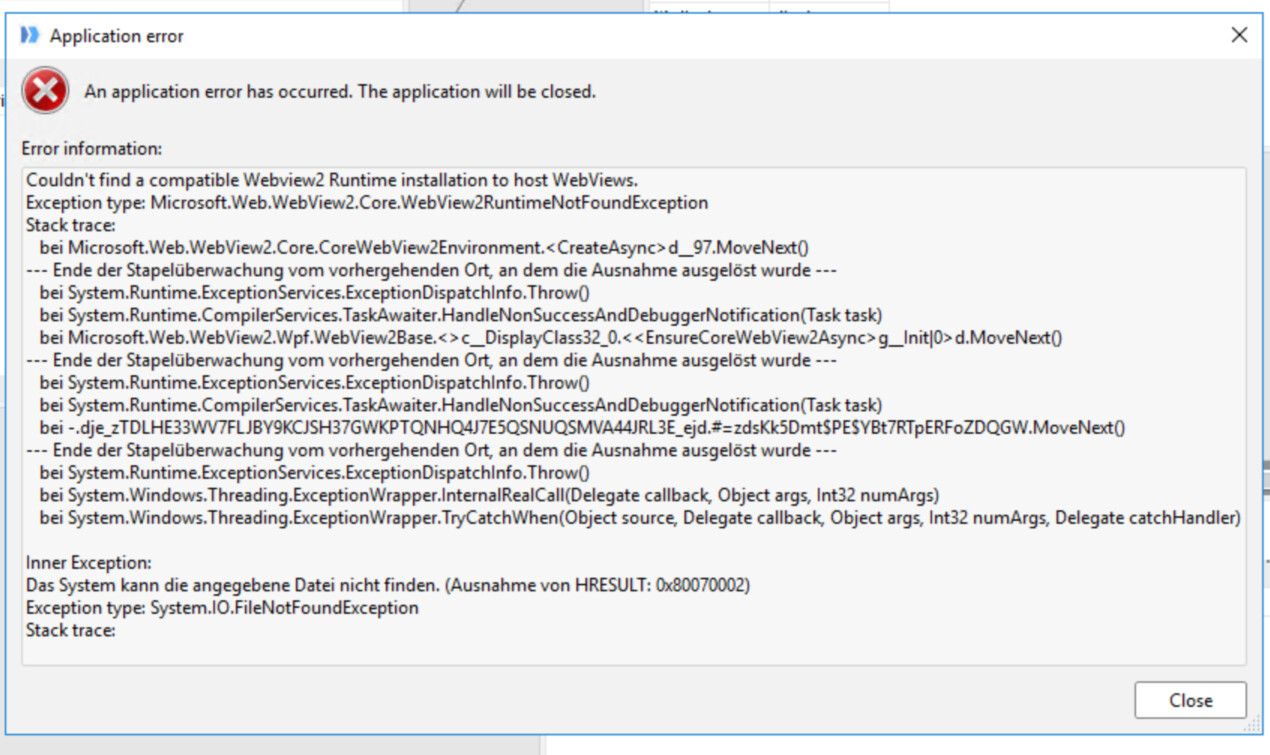Click the WebView2RuntimeNotFoundException exception type line

[x=367, y=203]
